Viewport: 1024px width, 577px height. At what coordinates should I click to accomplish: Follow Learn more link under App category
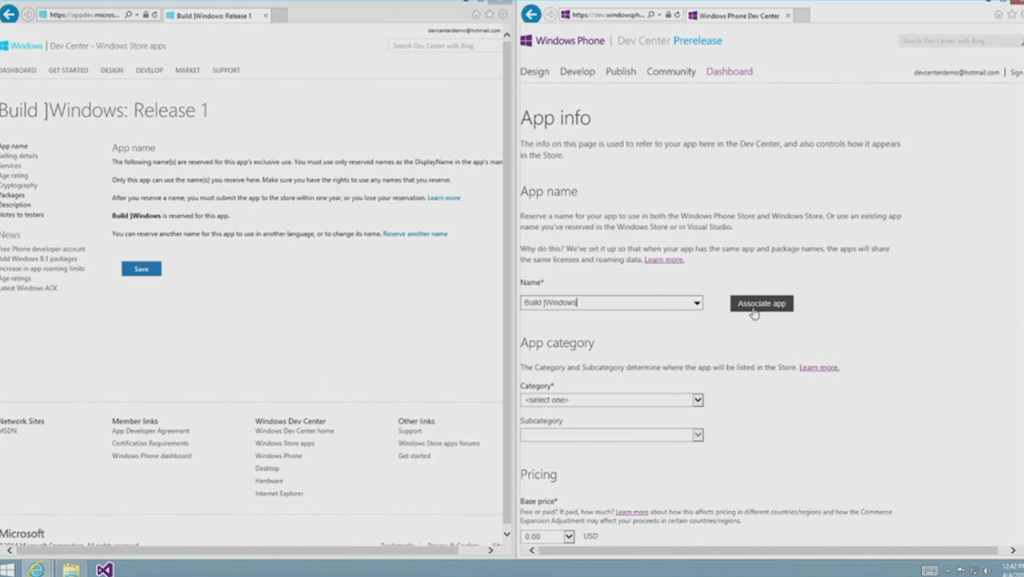coord(818,367)
